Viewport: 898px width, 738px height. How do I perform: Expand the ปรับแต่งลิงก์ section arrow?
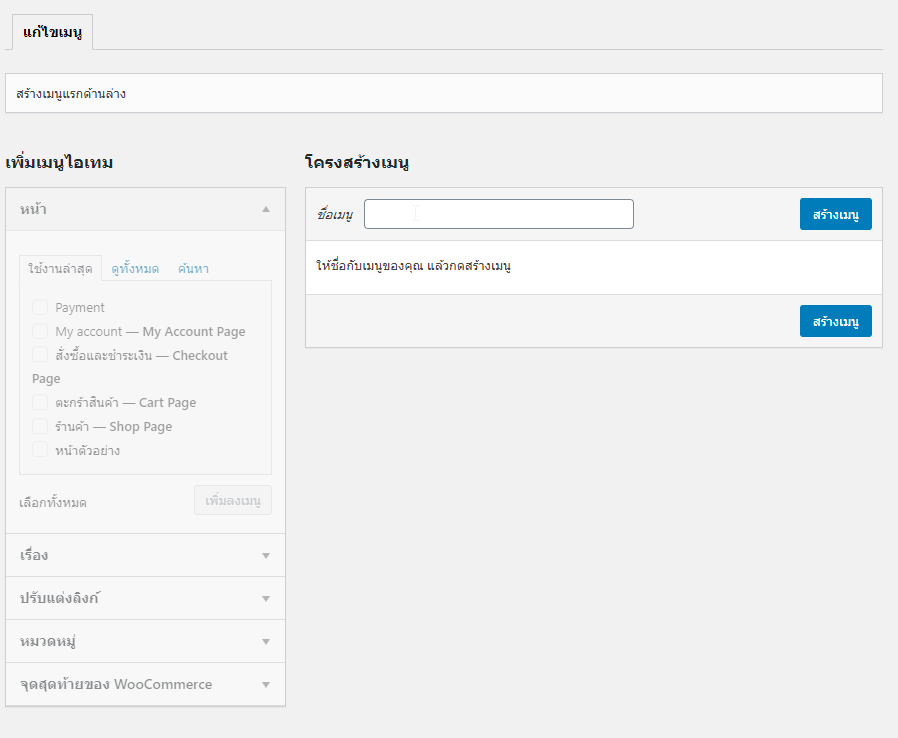[x=266, y=599]
